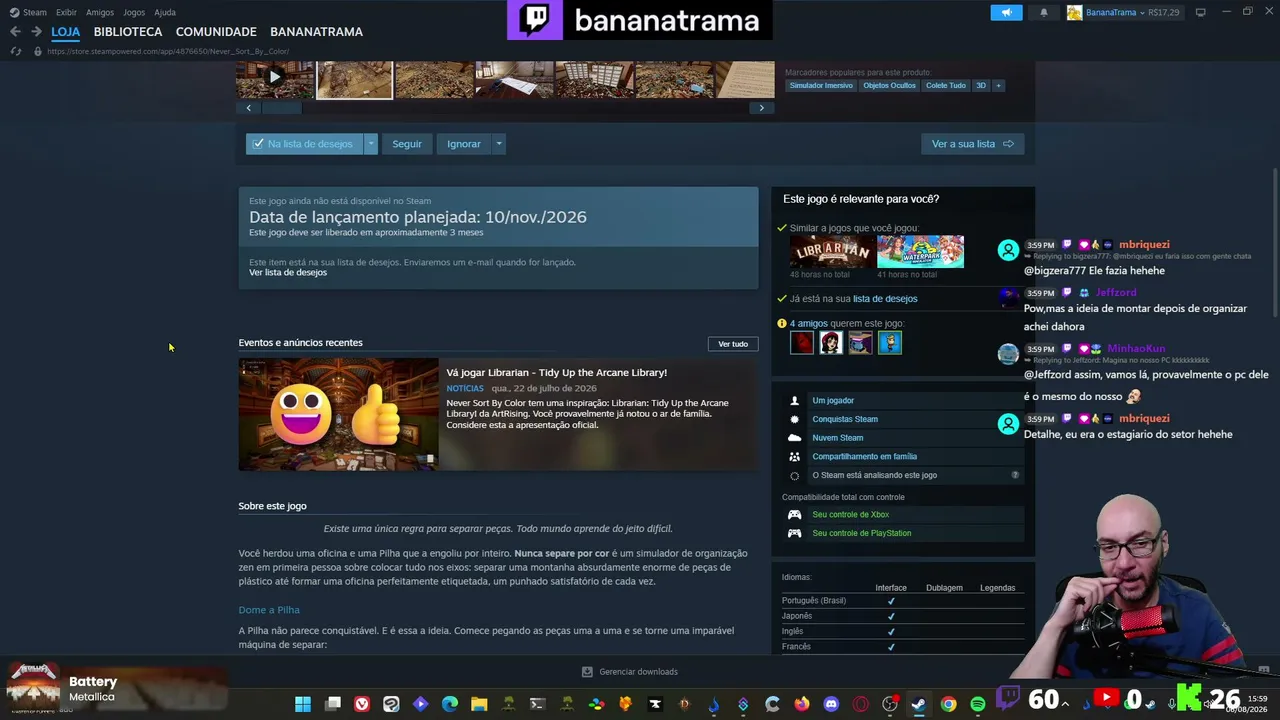Screen dimensions: 1280x720
Task: Click the left arrow of the screenshot strip
Action: (248, 108)
